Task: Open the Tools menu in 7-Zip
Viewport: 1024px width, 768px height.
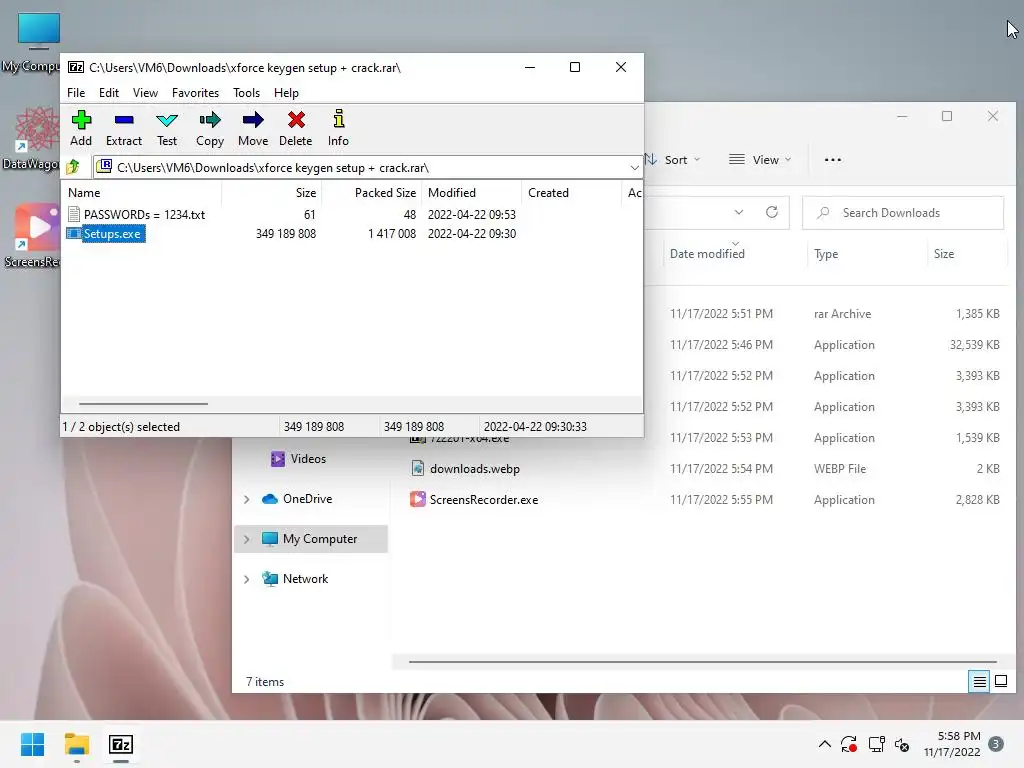Action: coord(246,93)
